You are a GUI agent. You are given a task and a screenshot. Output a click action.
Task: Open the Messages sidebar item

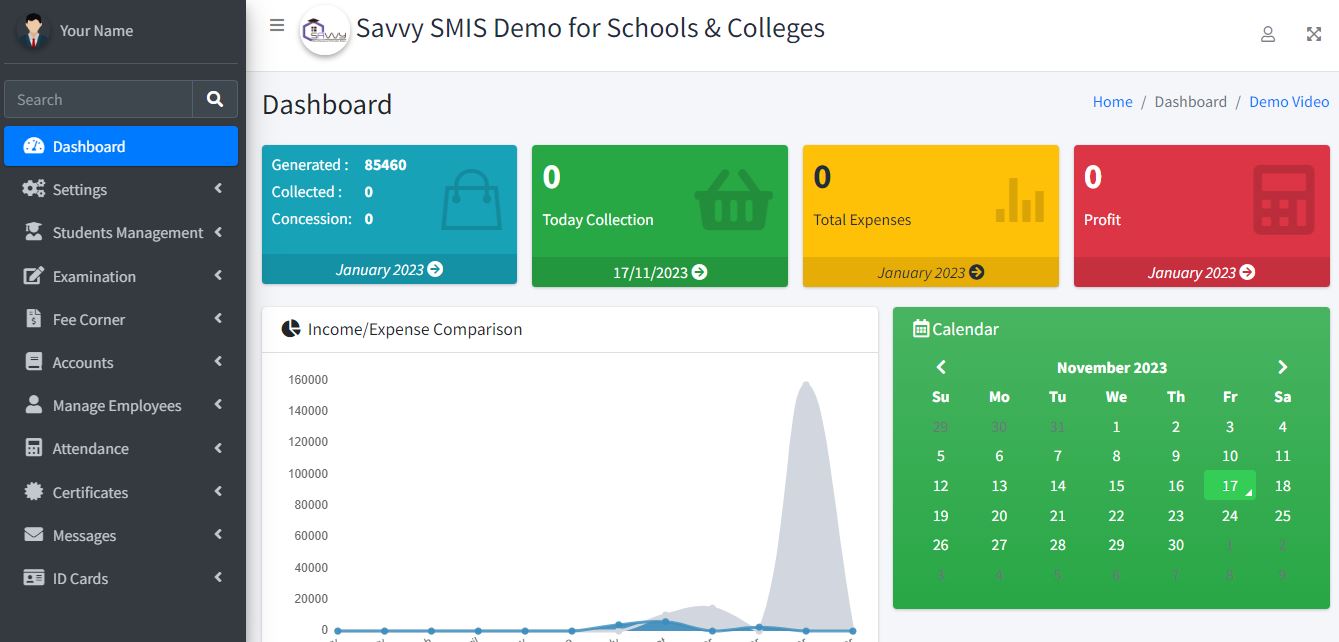point(121,535)
